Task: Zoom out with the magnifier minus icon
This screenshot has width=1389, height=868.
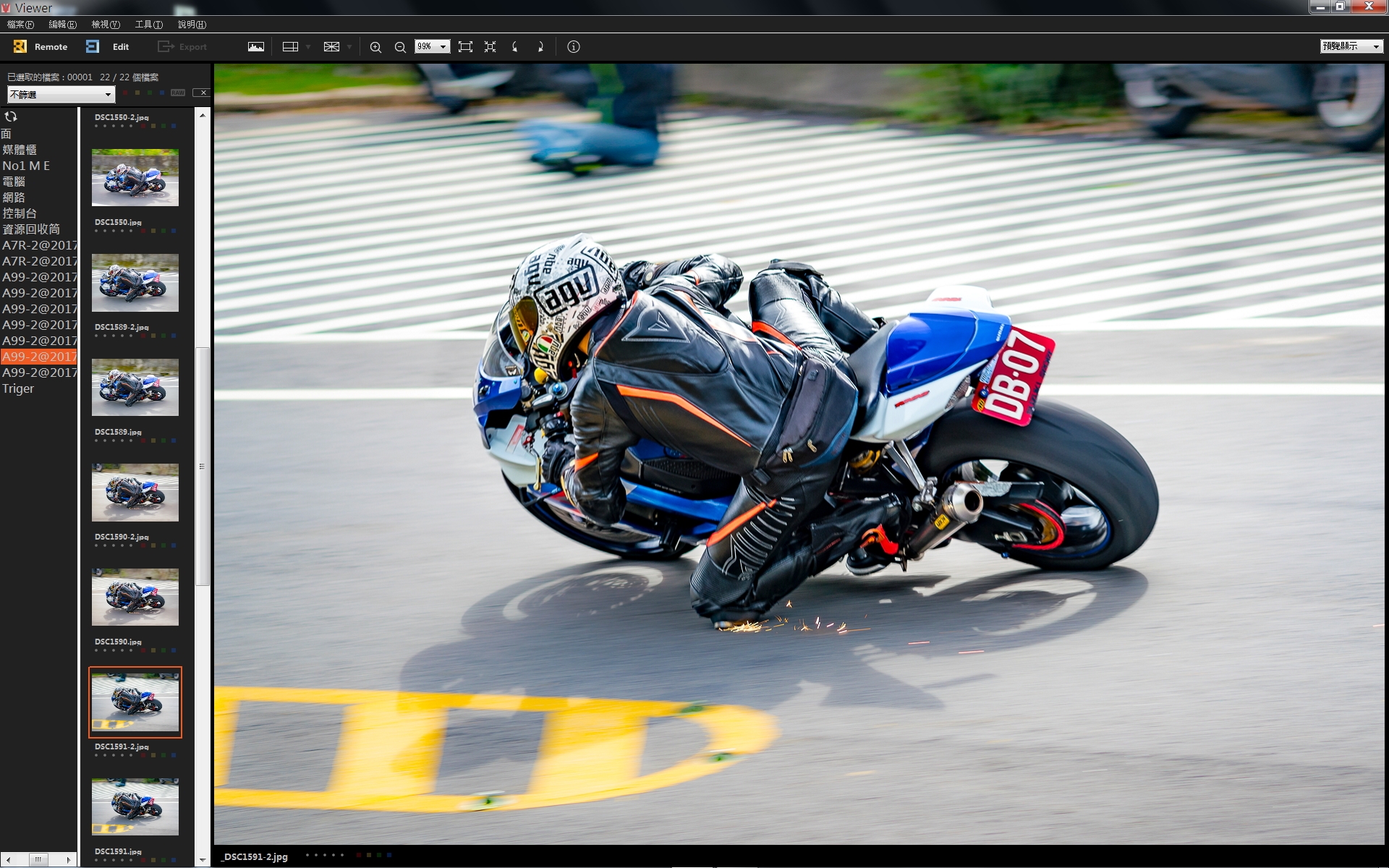Action: click(x=400, y=47)
